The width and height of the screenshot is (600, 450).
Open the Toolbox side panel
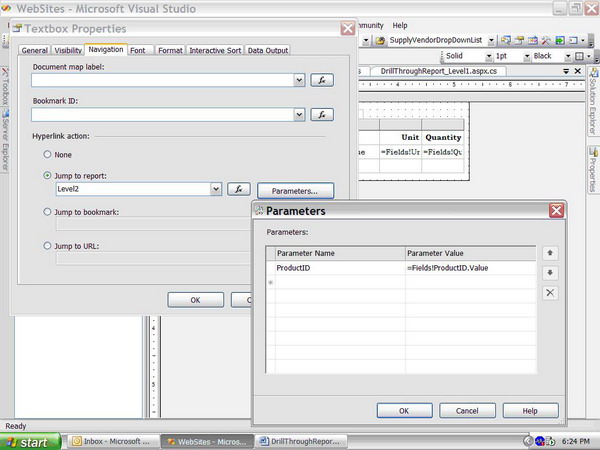point(5,87)
